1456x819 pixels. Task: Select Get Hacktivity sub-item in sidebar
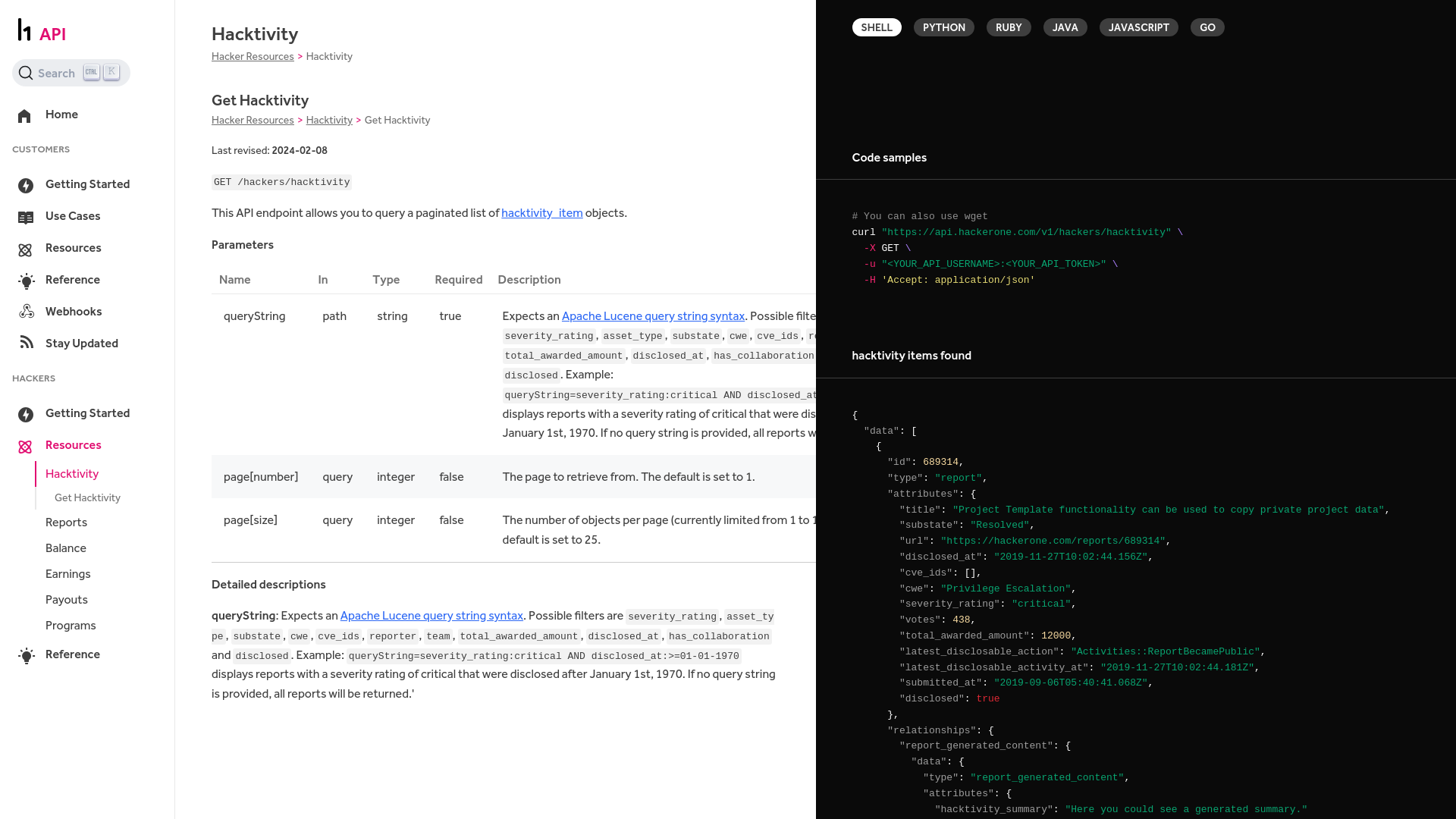[x=87, y=498]
